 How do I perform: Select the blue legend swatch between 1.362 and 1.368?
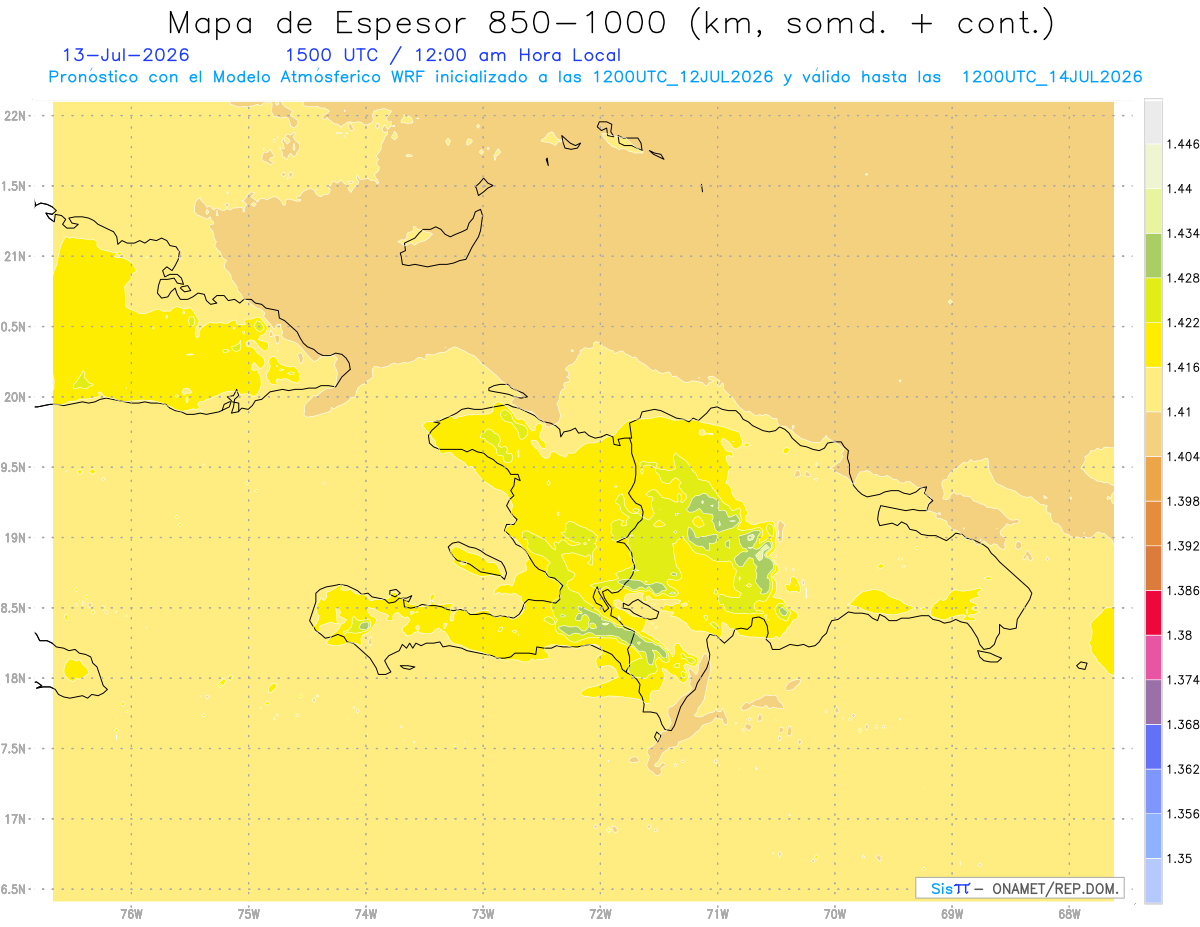pos(1153,747)
